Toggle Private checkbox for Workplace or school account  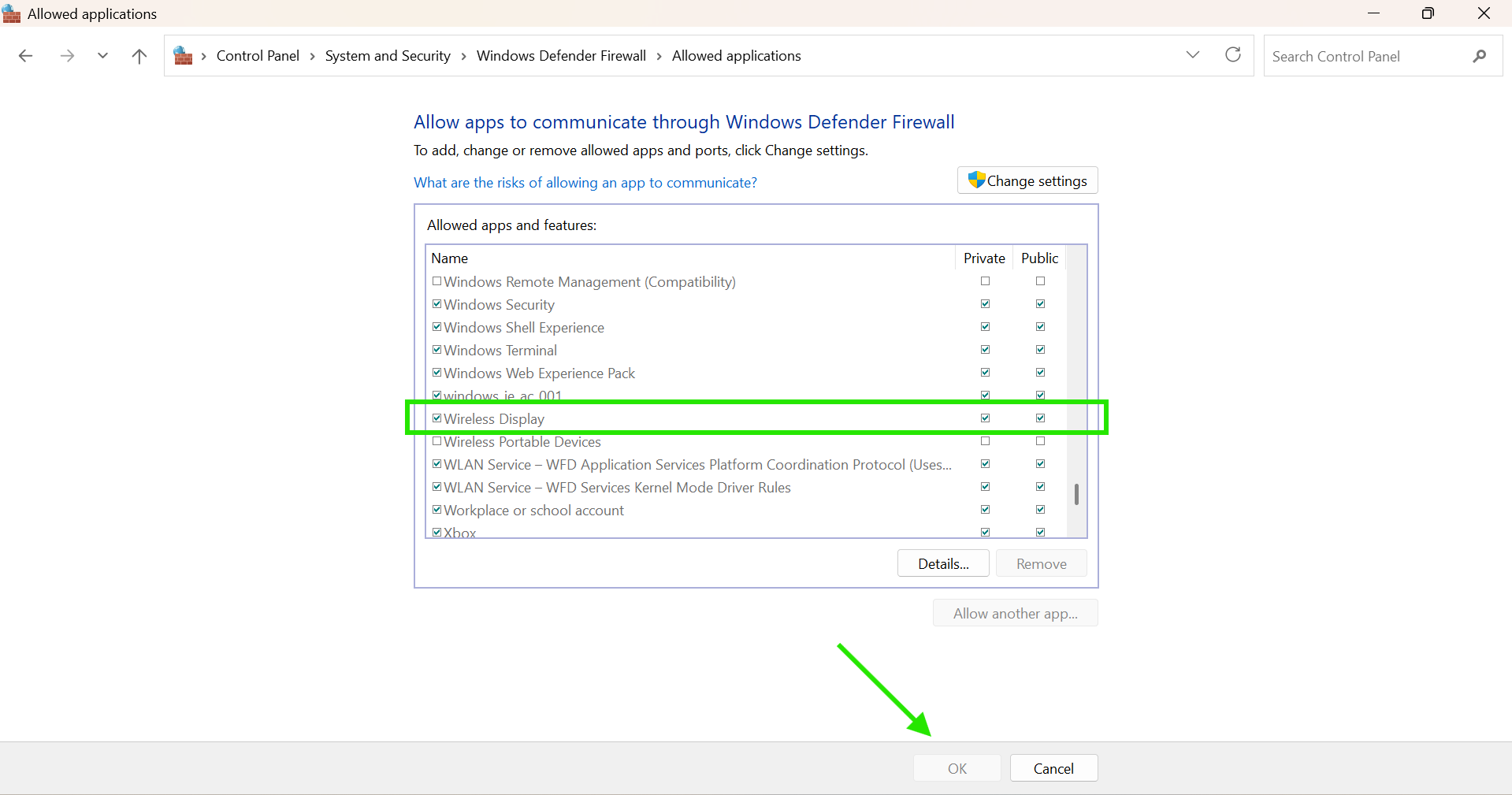(985, 509)
